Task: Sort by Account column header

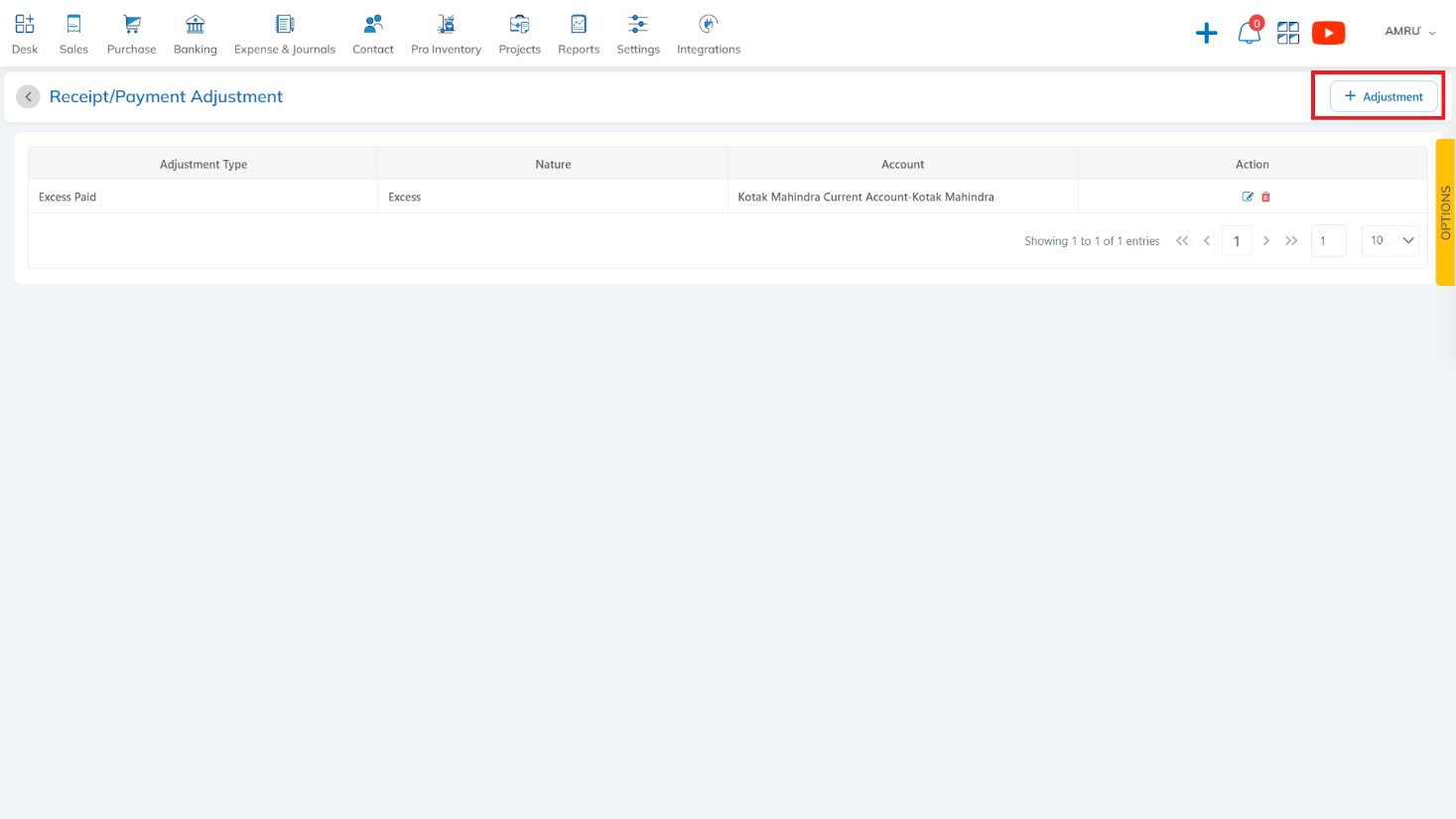Action: [x=902, y=164]
